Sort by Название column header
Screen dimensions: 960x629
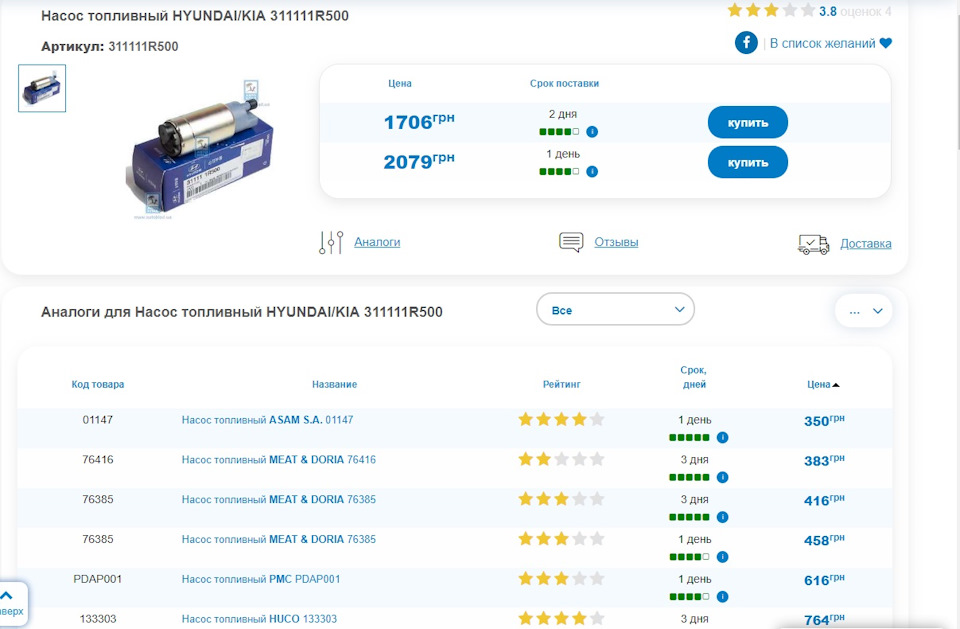334,385
